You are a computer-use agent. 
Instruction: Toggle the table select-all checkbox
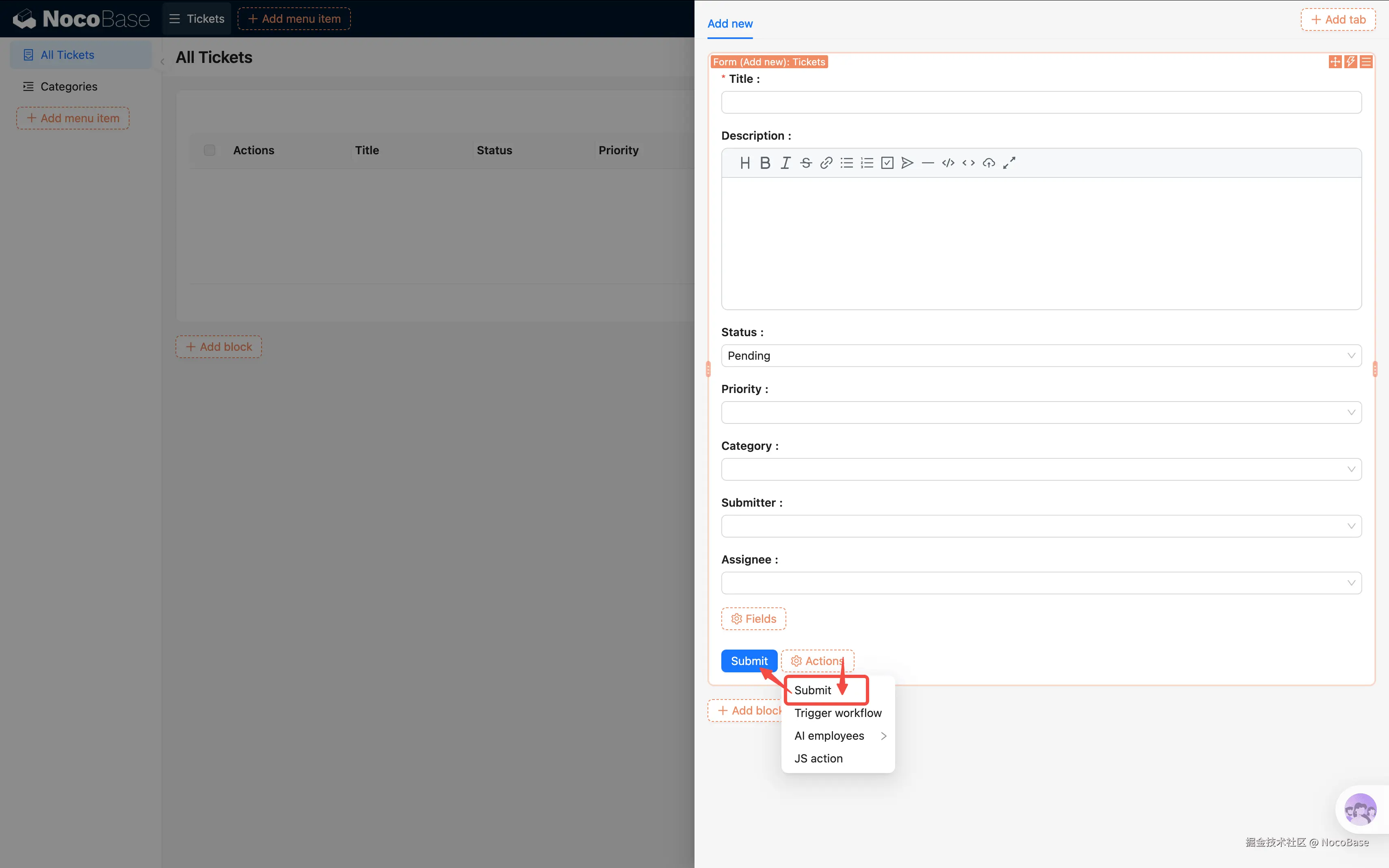210,150
